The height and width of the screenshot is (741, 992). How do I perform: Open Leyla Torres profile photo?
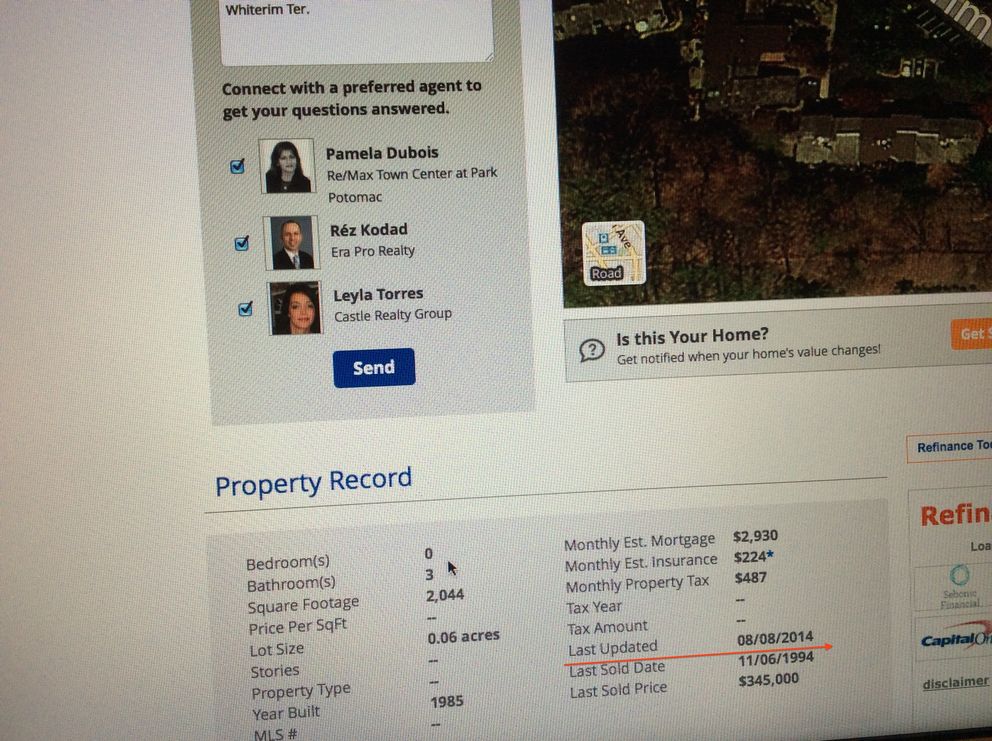(x=295, y=308)
